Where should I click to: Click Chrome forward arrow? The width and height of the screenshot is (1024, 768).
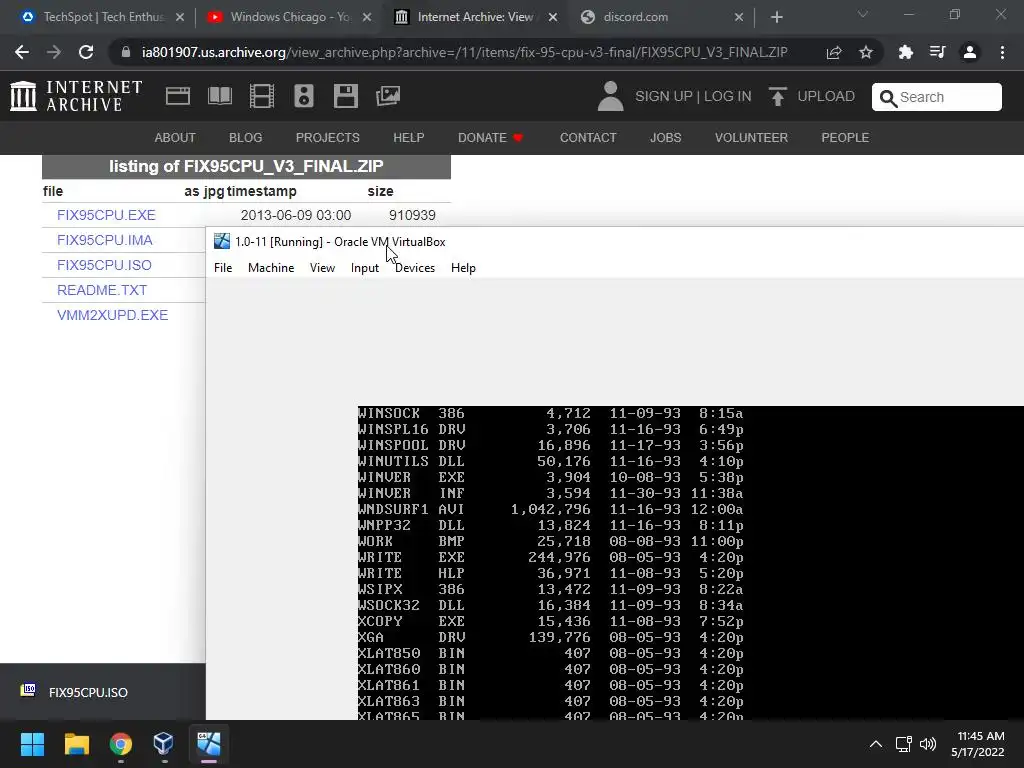pos(54,52)
